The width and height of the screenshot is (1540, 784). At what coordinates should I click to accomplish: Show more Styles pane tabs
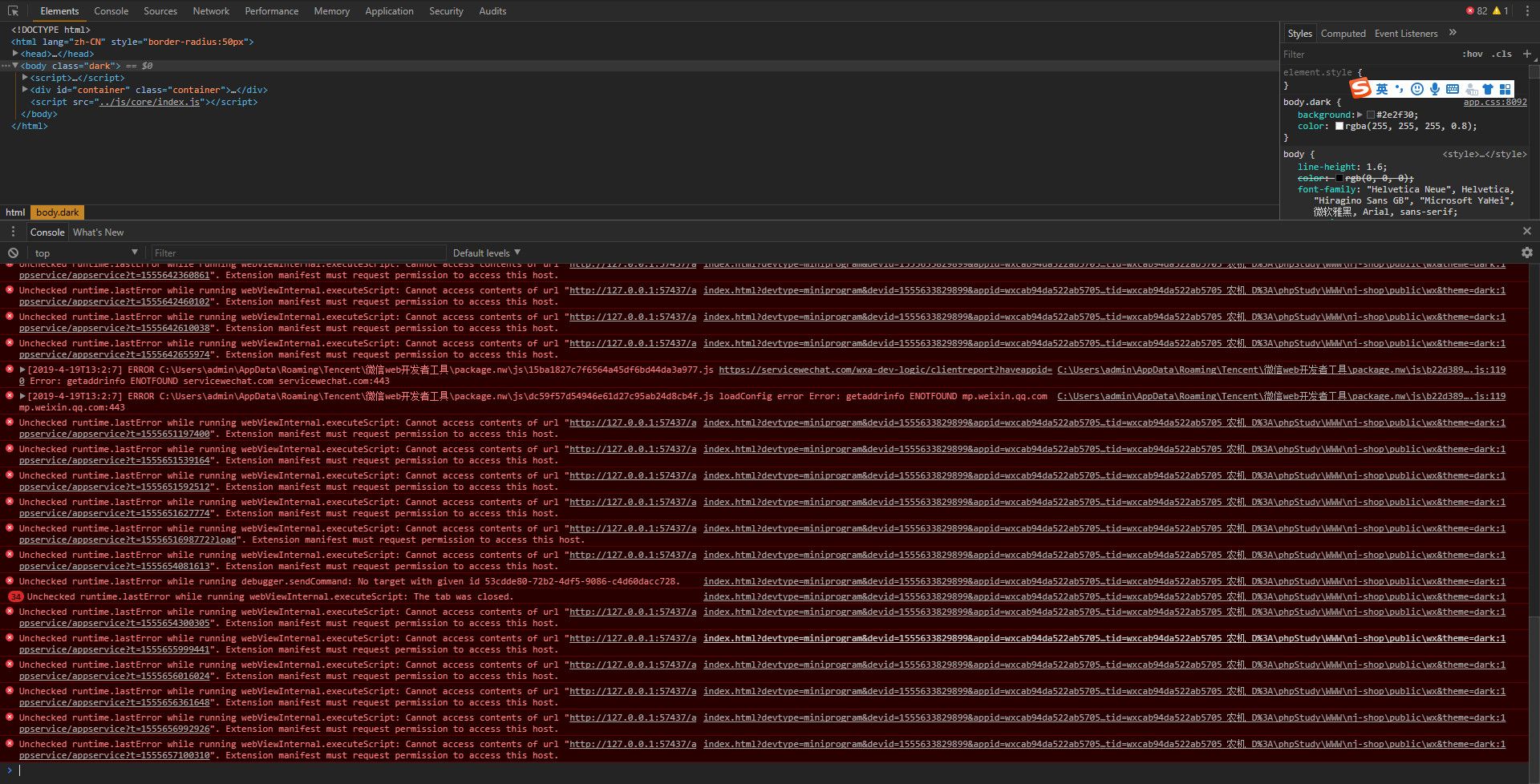coord(1453,33)
